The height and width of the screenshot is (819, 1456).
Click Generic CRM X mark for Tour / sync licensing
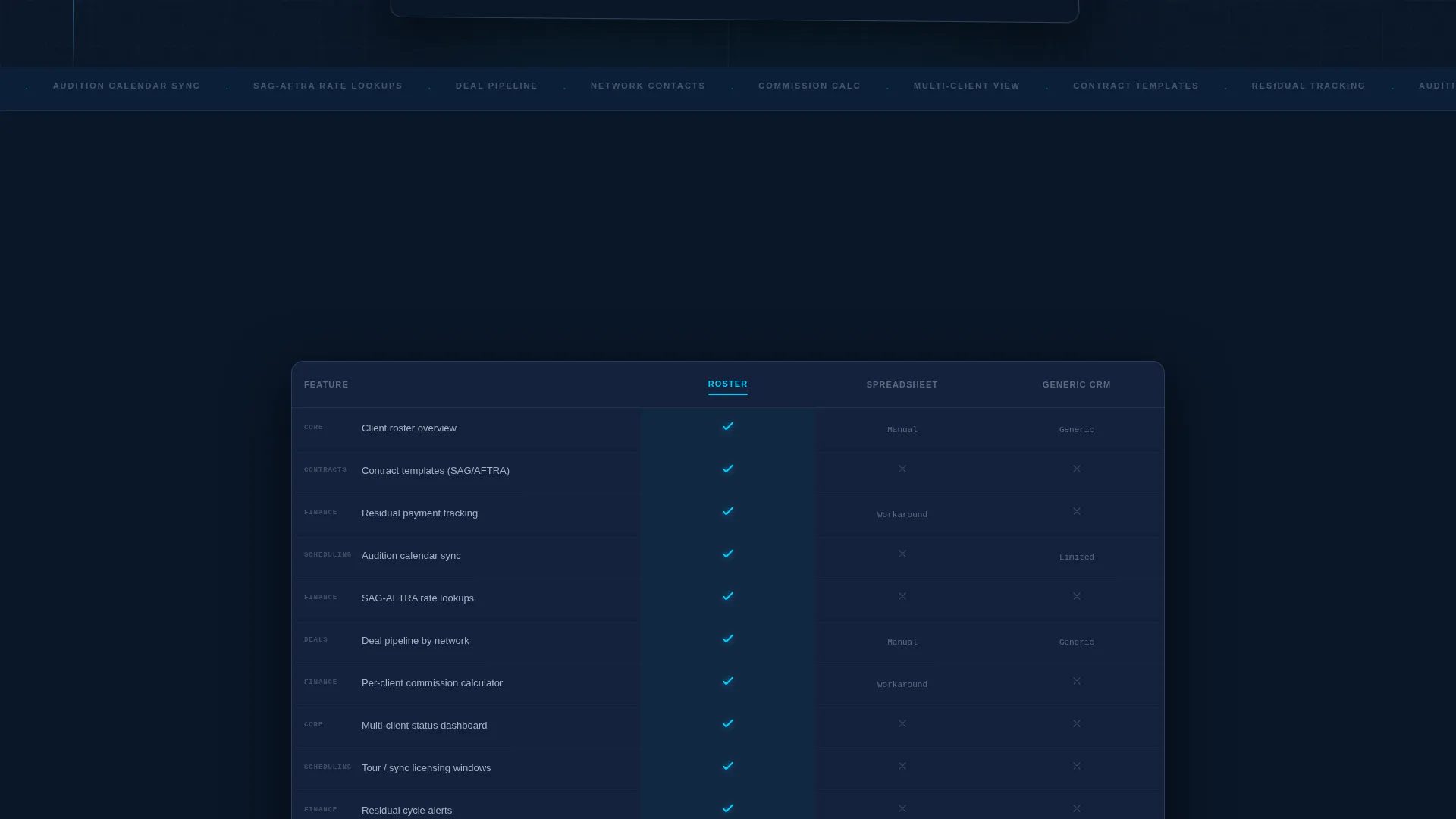(x=1077, y=766)
